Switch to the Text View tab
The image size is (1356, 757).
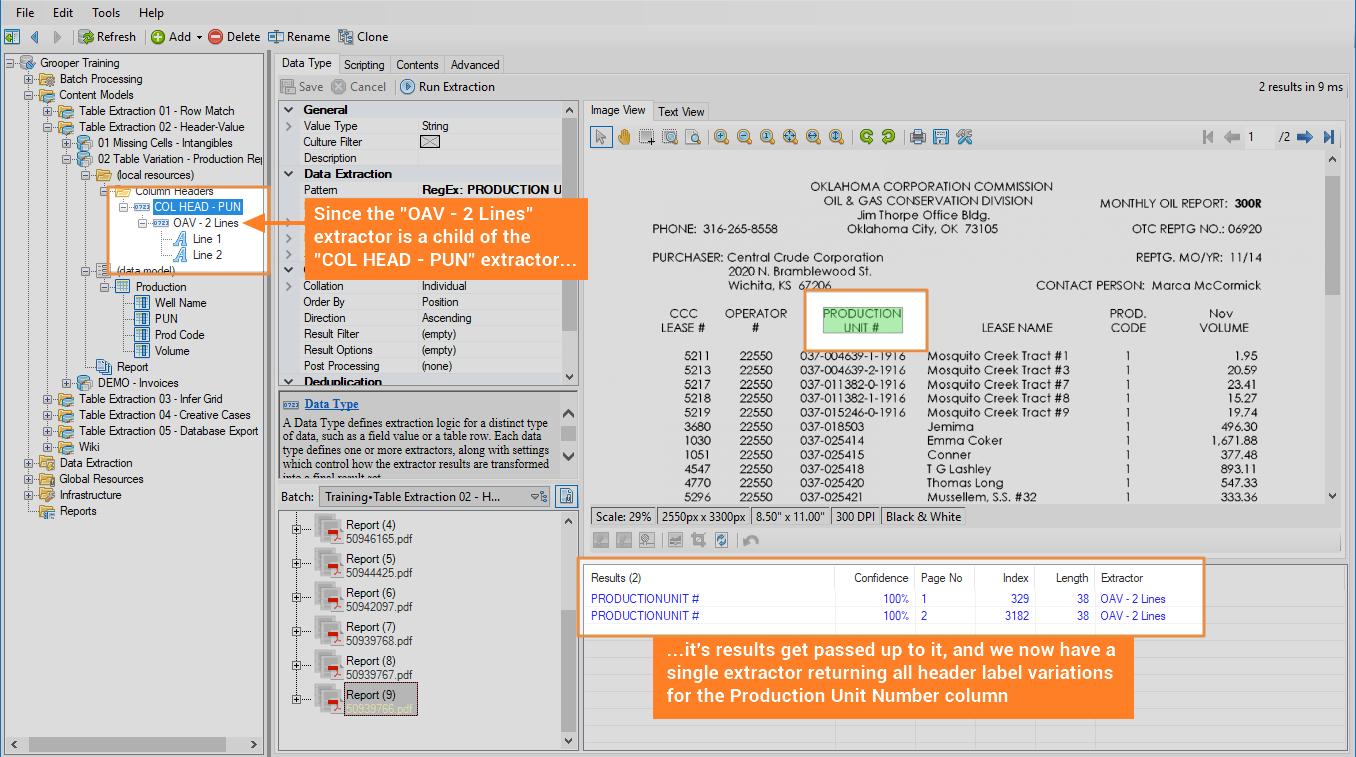[681, 112]
